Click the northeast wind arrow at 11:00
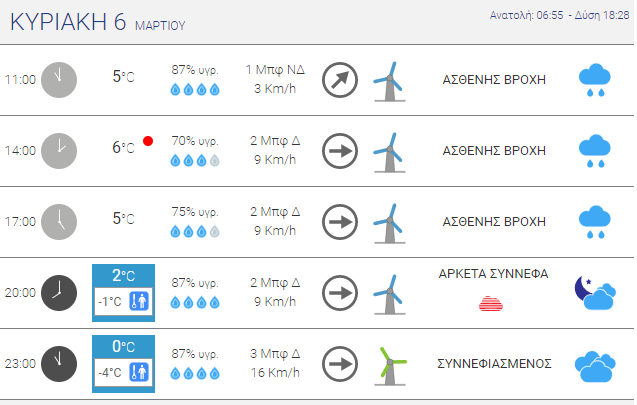This screenshot has height=405, width=637. 340,80
